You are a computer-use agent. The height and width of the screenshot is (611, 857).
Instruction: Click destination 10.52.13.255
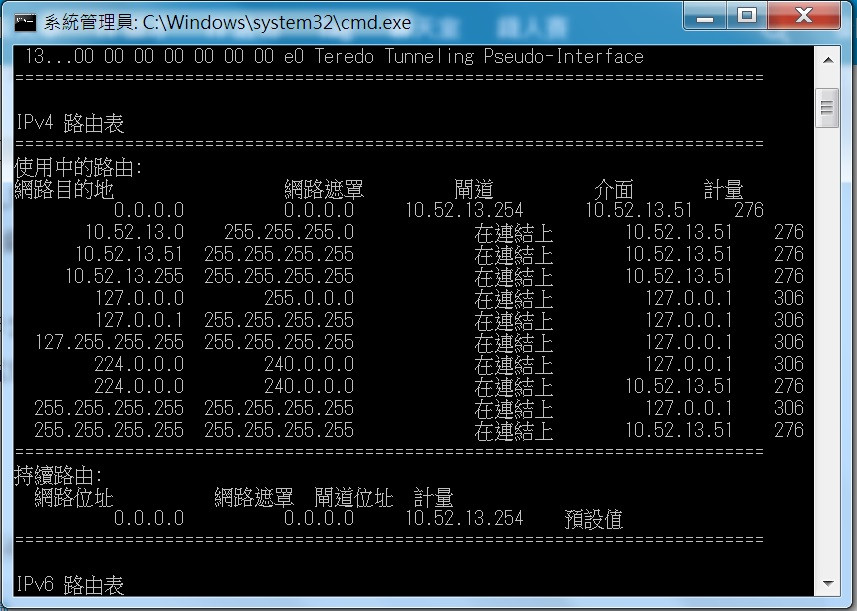tap(125, 276)
